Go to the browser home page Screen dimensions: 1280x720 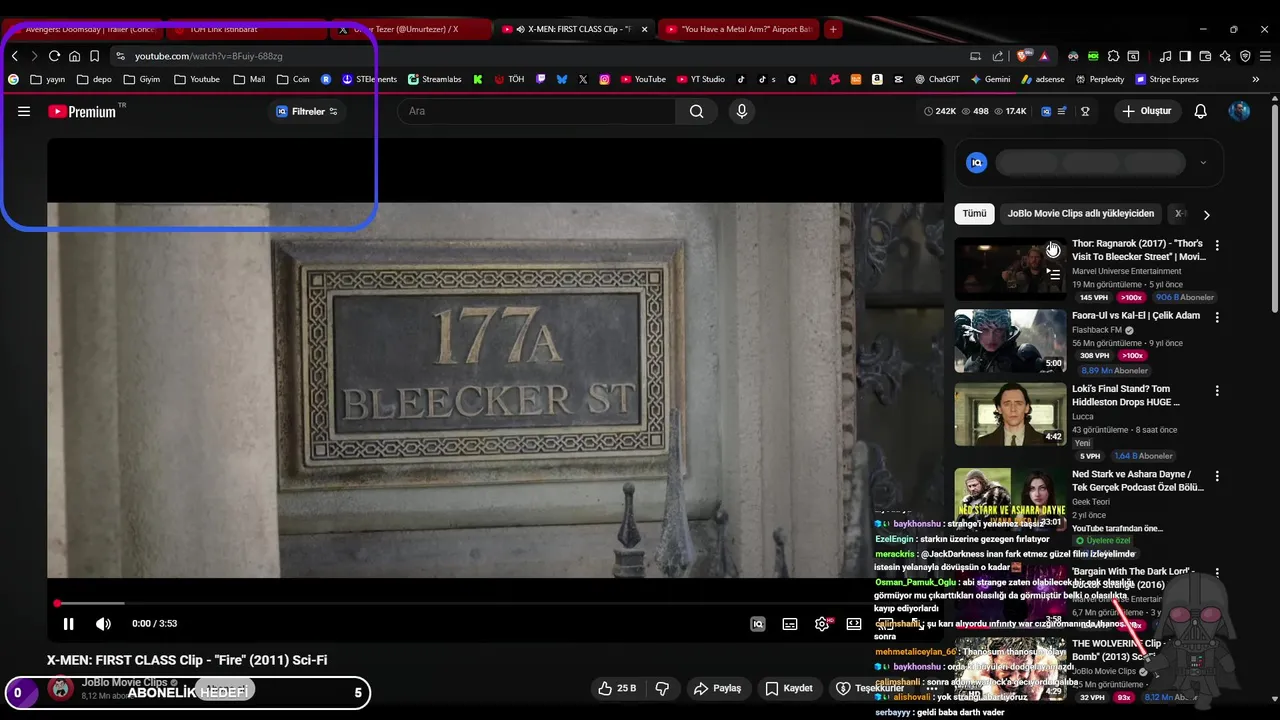coord(74,56)
